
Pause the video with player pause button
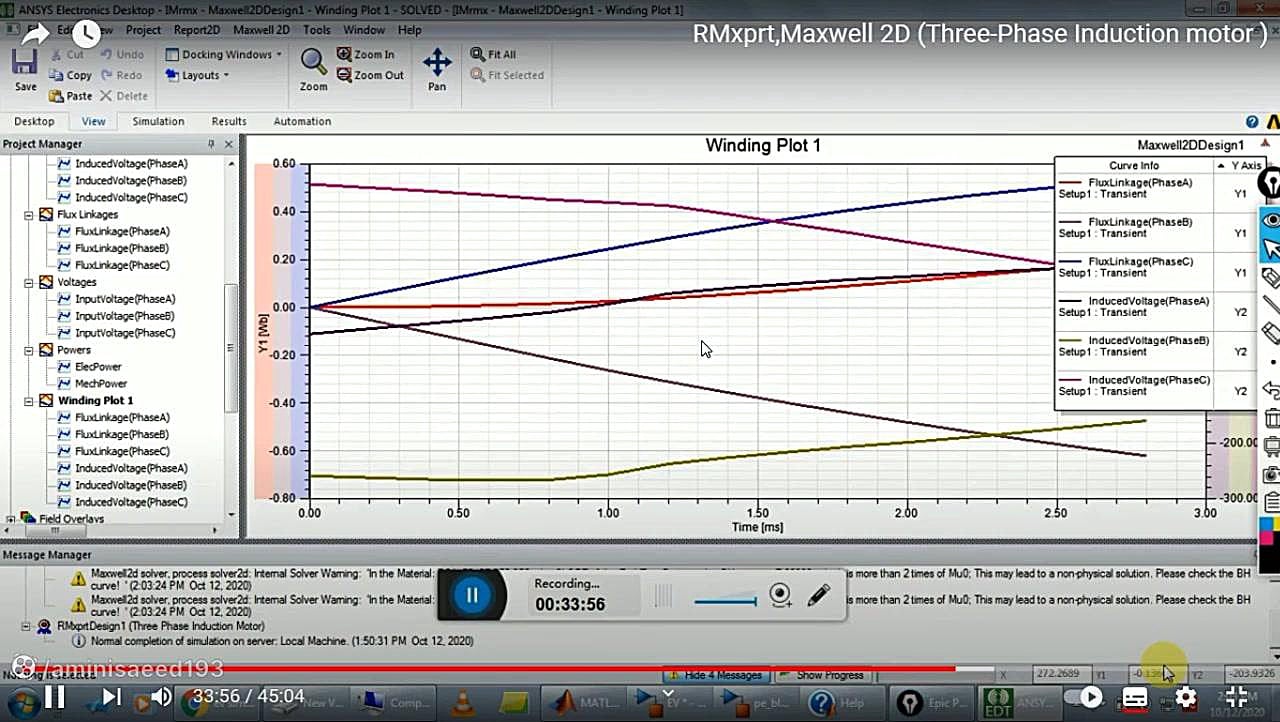click(54, 697)
